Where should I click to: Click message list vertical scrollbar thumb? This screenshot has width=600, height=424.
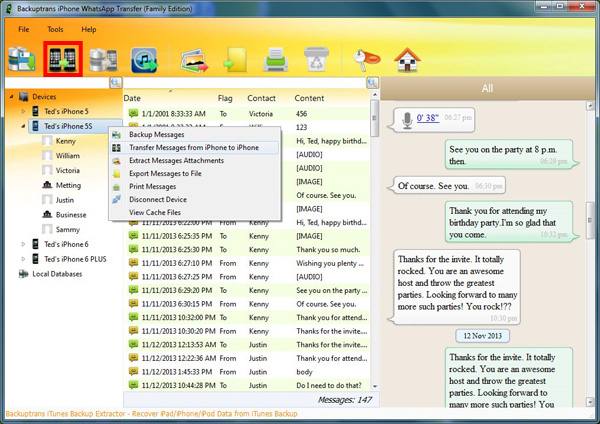pyautogui.click(x=375, y=118)
